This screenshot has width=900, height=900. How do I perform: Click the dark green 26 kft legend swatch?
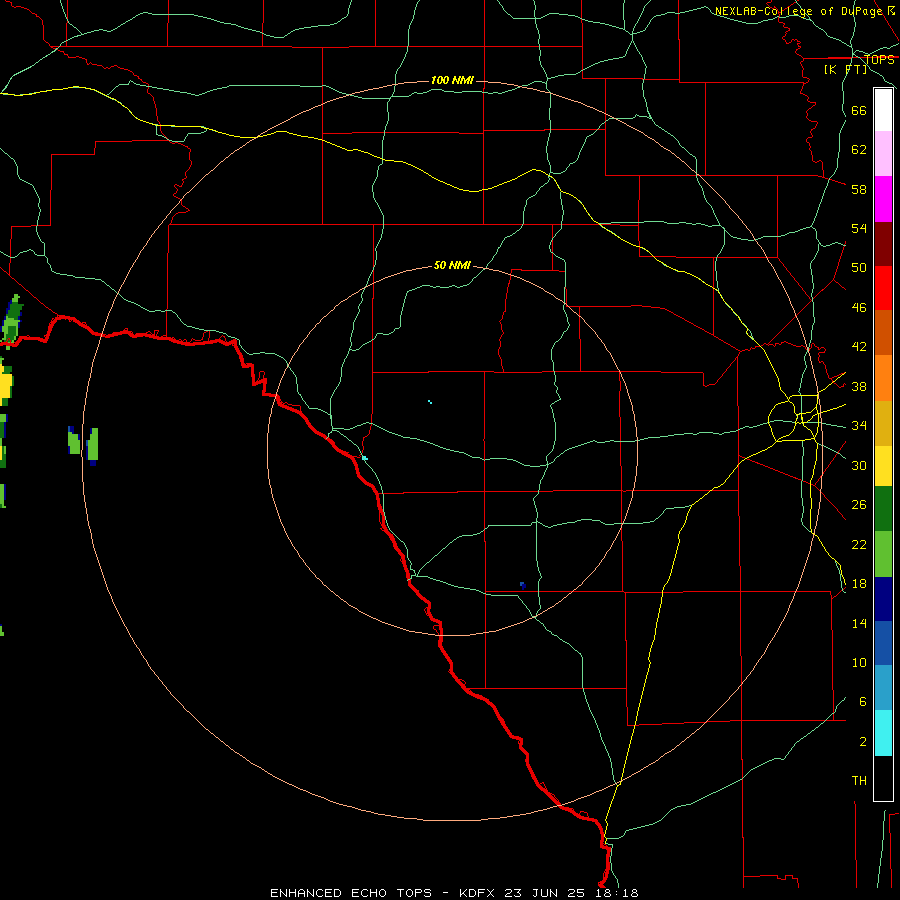click(883, 509)
